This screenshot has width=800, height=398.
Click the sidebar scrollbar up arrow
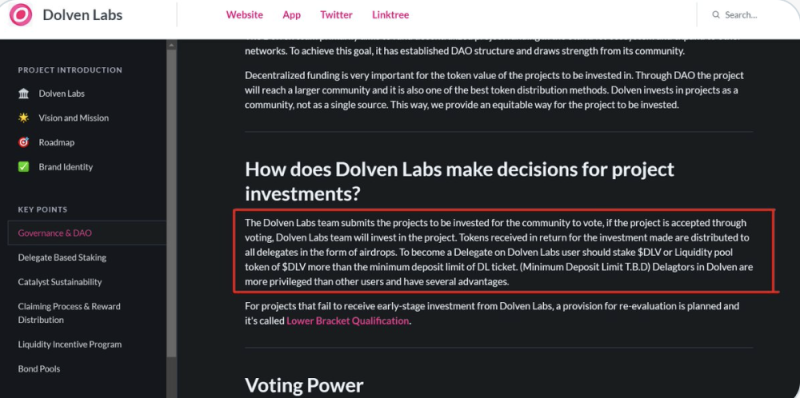(x=171, y=45)
